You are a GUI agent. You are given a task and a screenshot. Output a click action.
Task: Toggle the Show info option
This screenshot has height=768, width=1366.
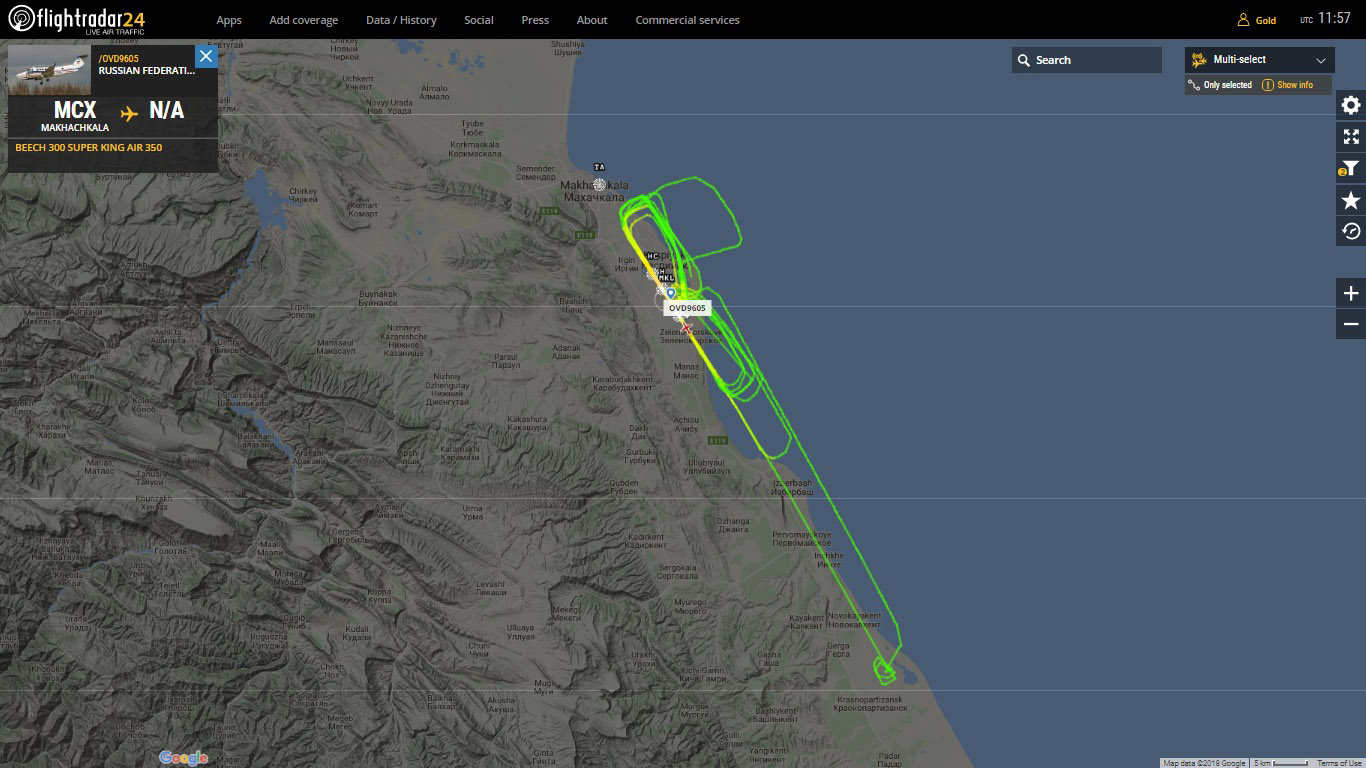(1288, 85)
